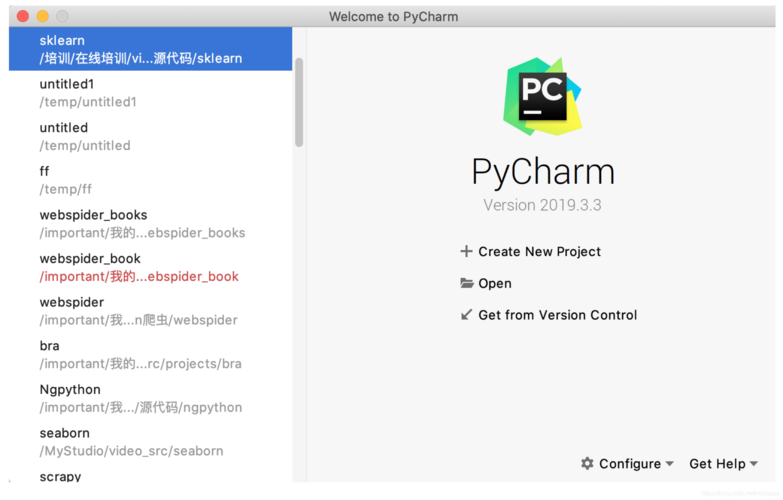This screenshot has height=500, width=783.
Task: Open the Configure menu label
Action: pyautogui.click(x=630, y=464)
